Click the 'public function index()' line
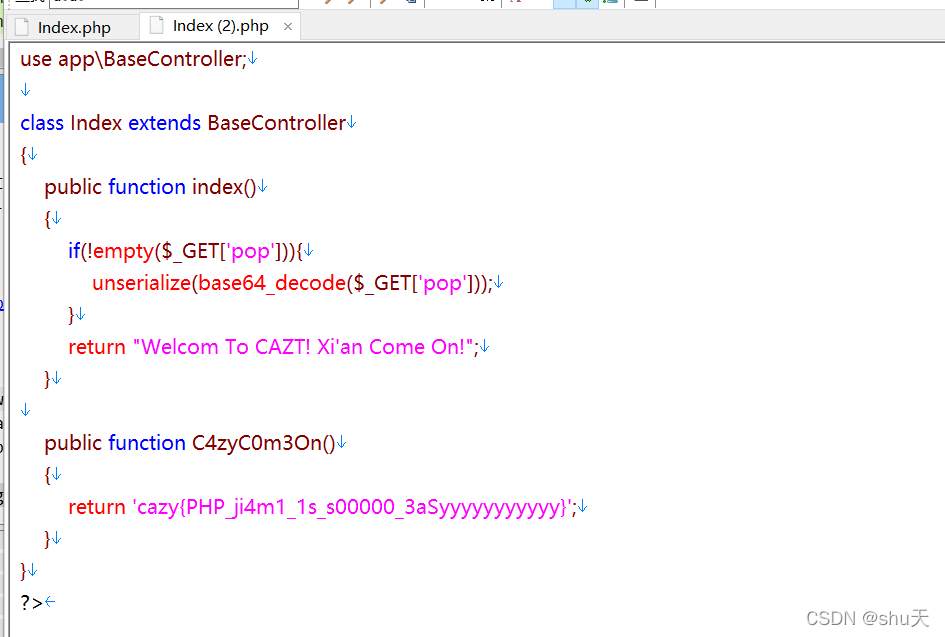The height and width of the screenshot is (637, 945). pyautogui.click(x=150, y=187)
